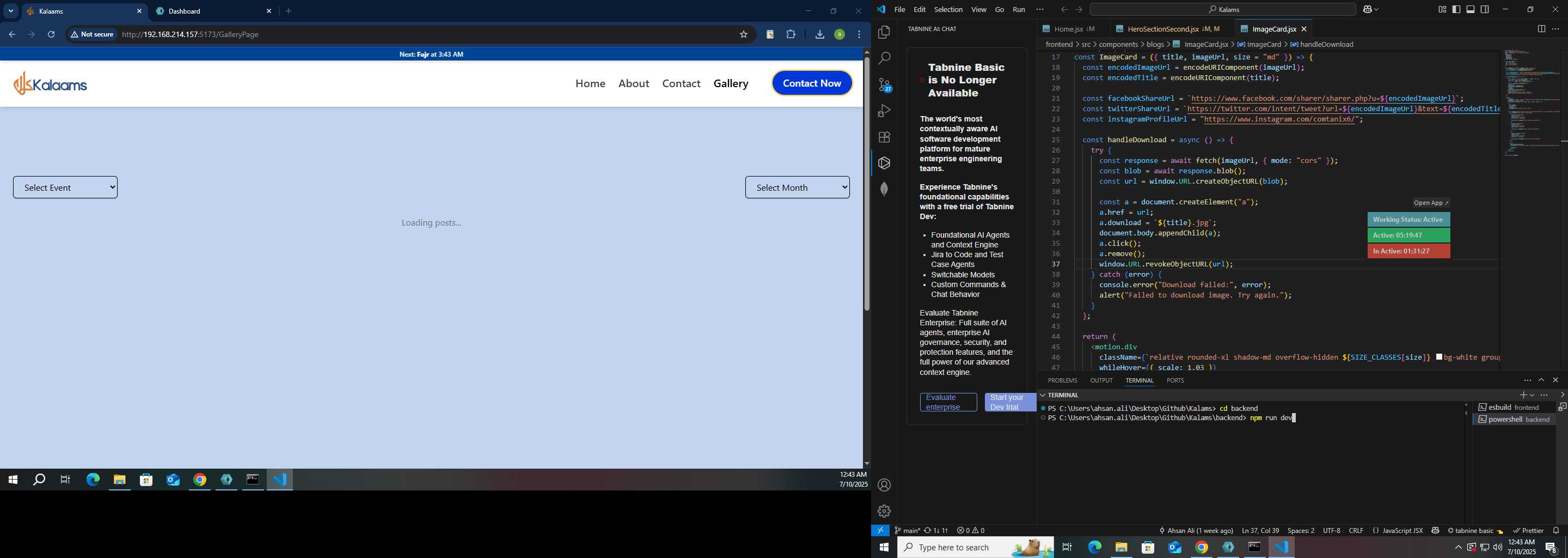Select the Tabnine icon in the activity bar
The width and height of the screenshot is (1568, 558).
[884, 163]
